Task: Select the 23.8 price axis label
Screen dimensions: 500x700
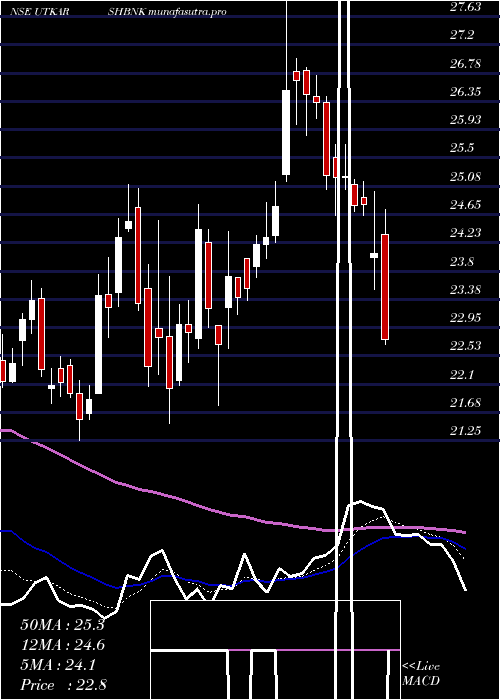Action: (x=462, y=261)
